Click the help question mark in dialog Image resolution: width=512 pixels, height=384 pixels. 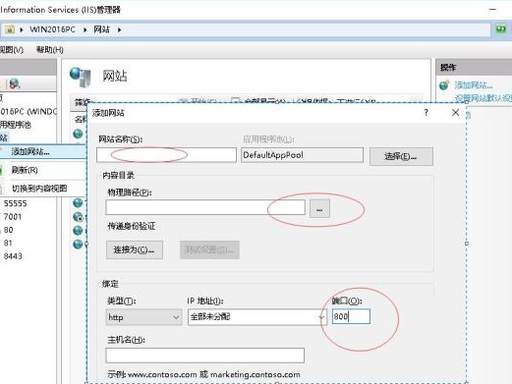click(x=426, y=113)
